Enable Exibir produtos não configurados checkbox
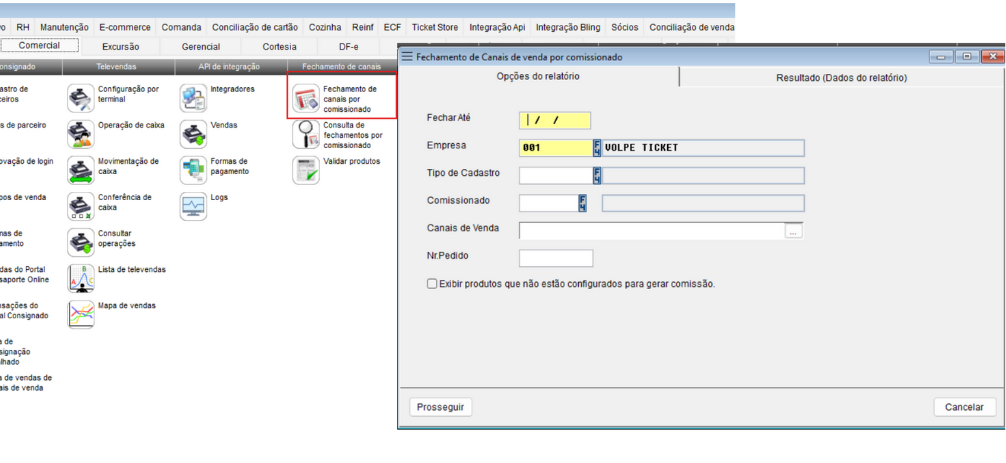 tap(432, 284)
